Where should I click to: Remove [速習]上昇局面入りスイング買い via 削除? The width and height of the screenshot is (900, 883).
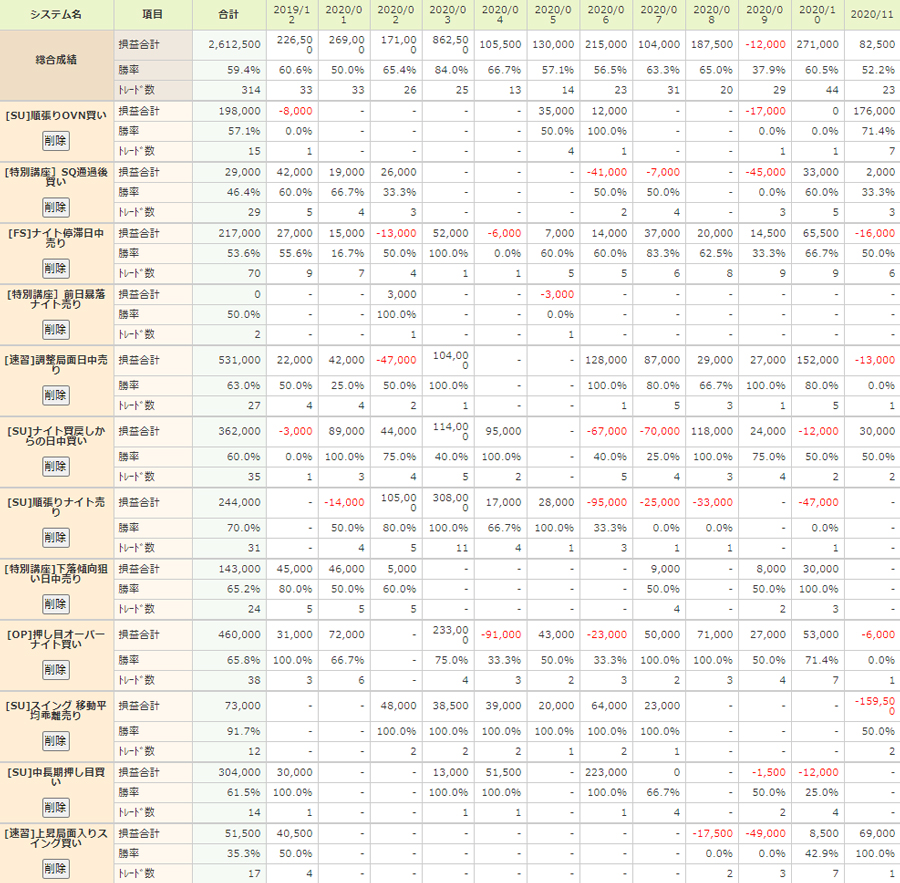pyautogui.click(x=56, y=868)
